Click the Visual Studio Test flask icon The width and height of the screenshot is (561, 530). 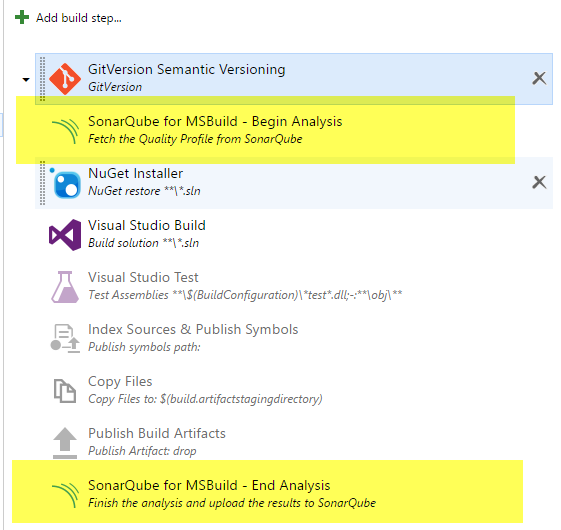tap(65, 287)
